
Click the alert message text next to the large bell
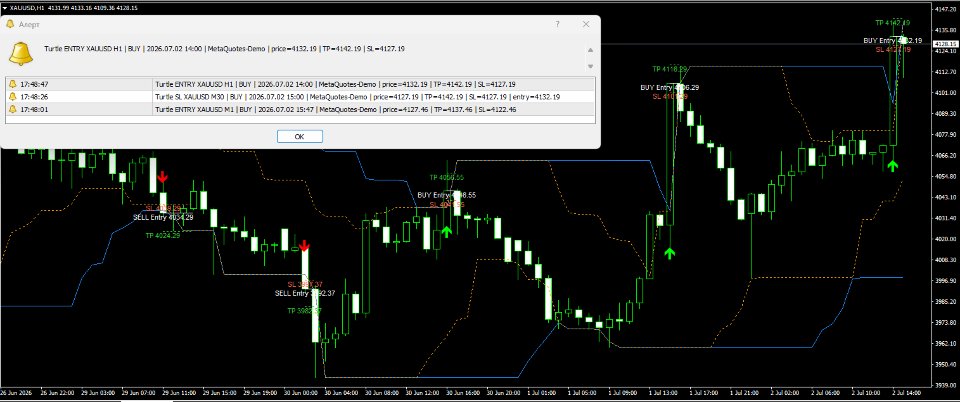click(x=225, y=48)
